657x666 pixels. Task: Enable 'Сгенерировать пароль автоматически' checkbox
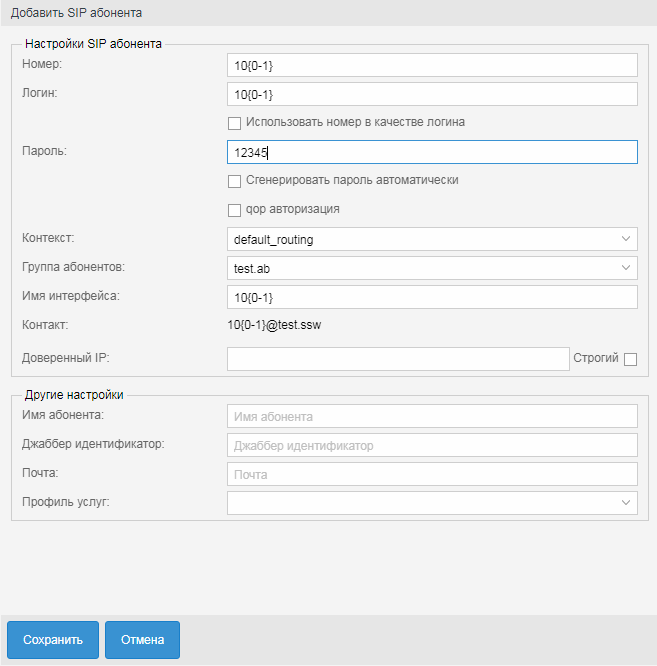[235, 181]
